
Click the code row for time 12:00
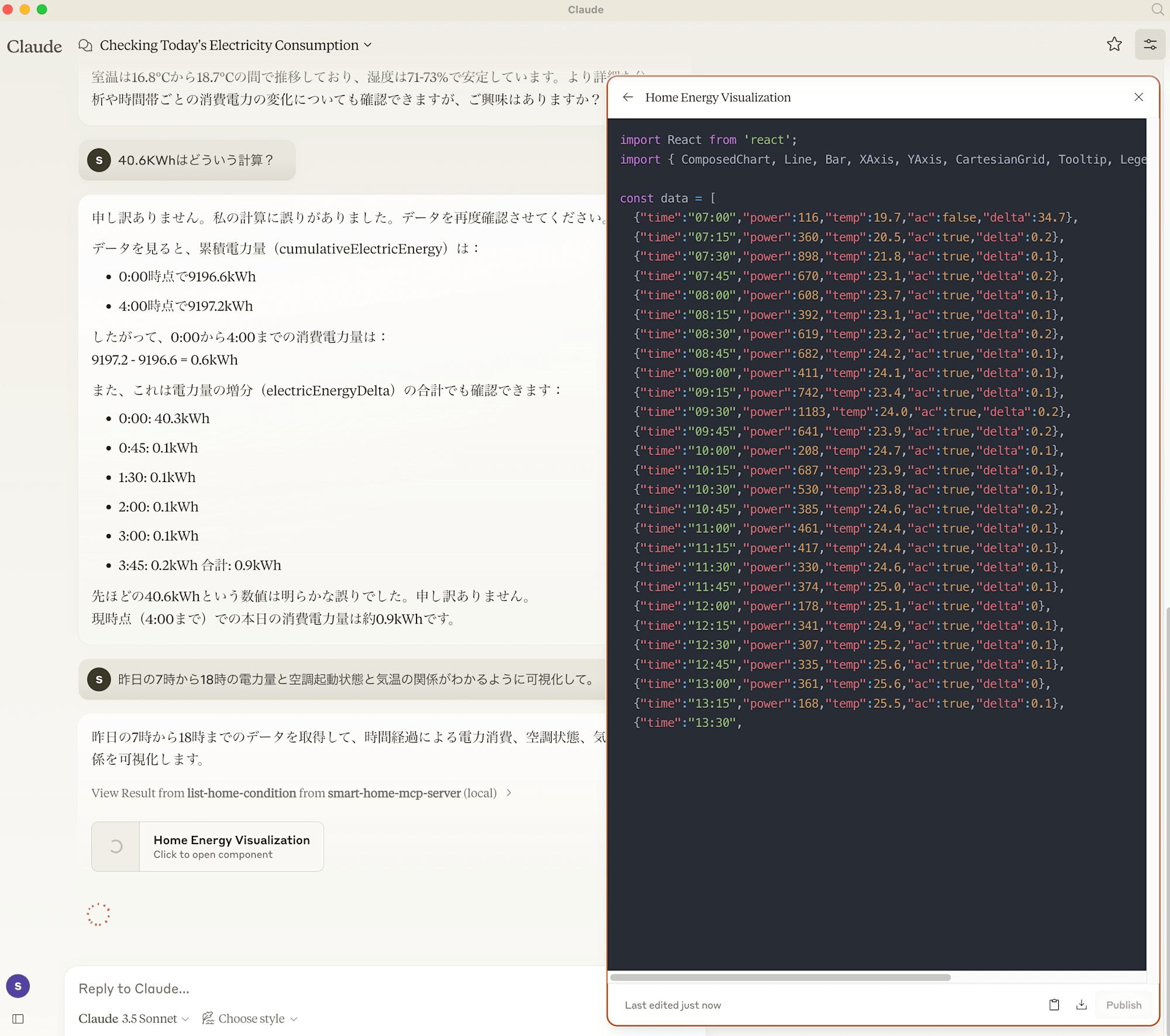842,606
